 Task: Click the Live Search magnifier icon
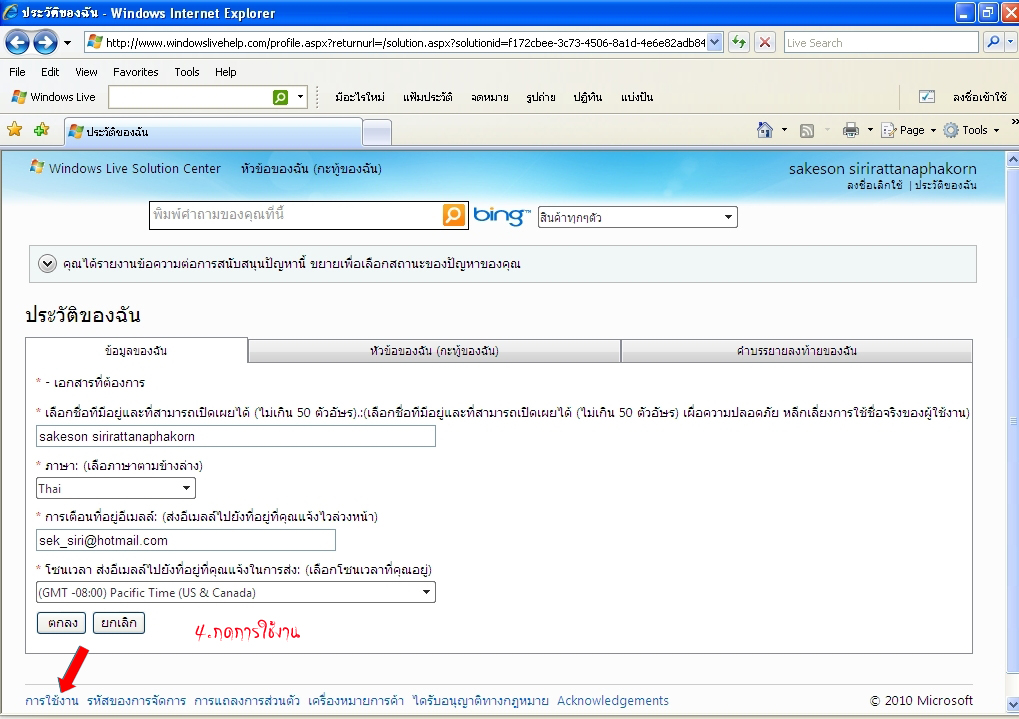[x=993, y=43]
